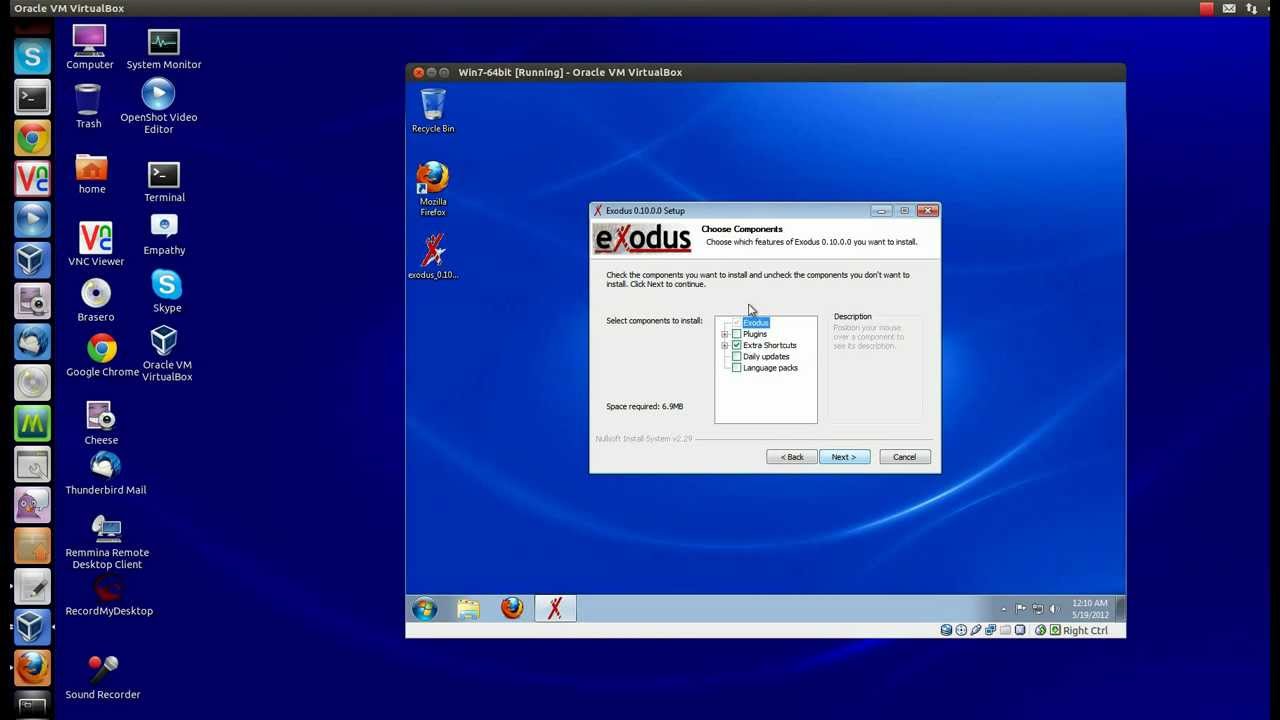Viewport: 1280px width, 720px height.
Task: Tick the Language packs checkbox
Action: click(737, 368)
